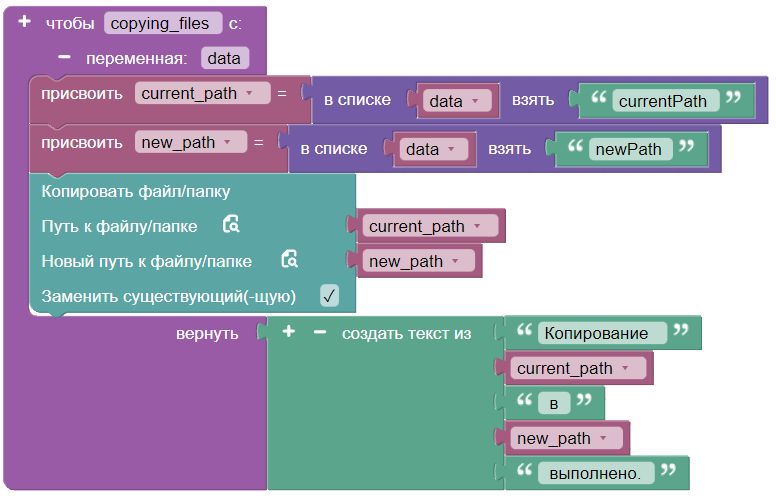Toggle the Заменить существующий(-щую) checkbox
The image size is (776, 500).
pos(329,296)
